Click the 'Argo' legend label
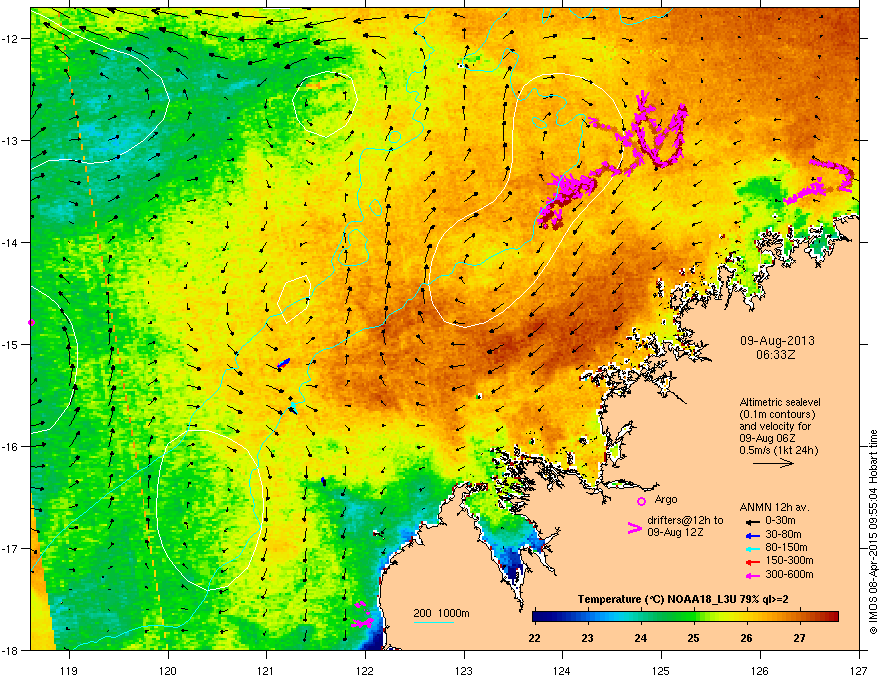Screen dimensions: 880x680 click(x=666, y=499)
